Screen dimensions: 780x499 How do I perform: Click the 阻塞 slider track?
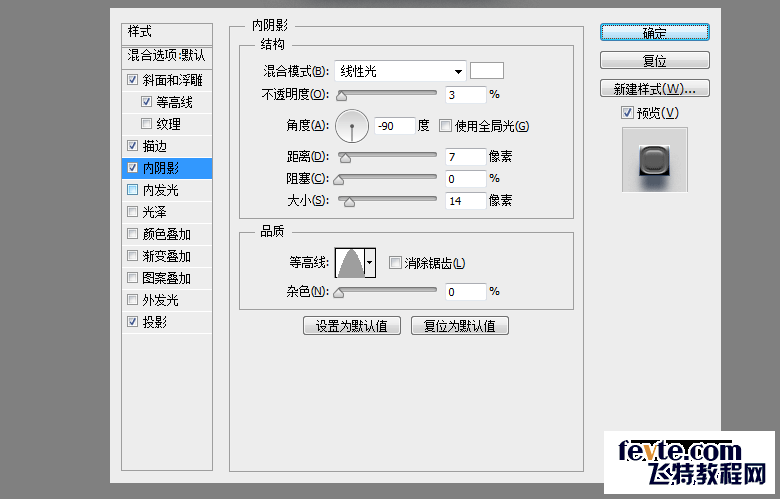coord(387,177)
